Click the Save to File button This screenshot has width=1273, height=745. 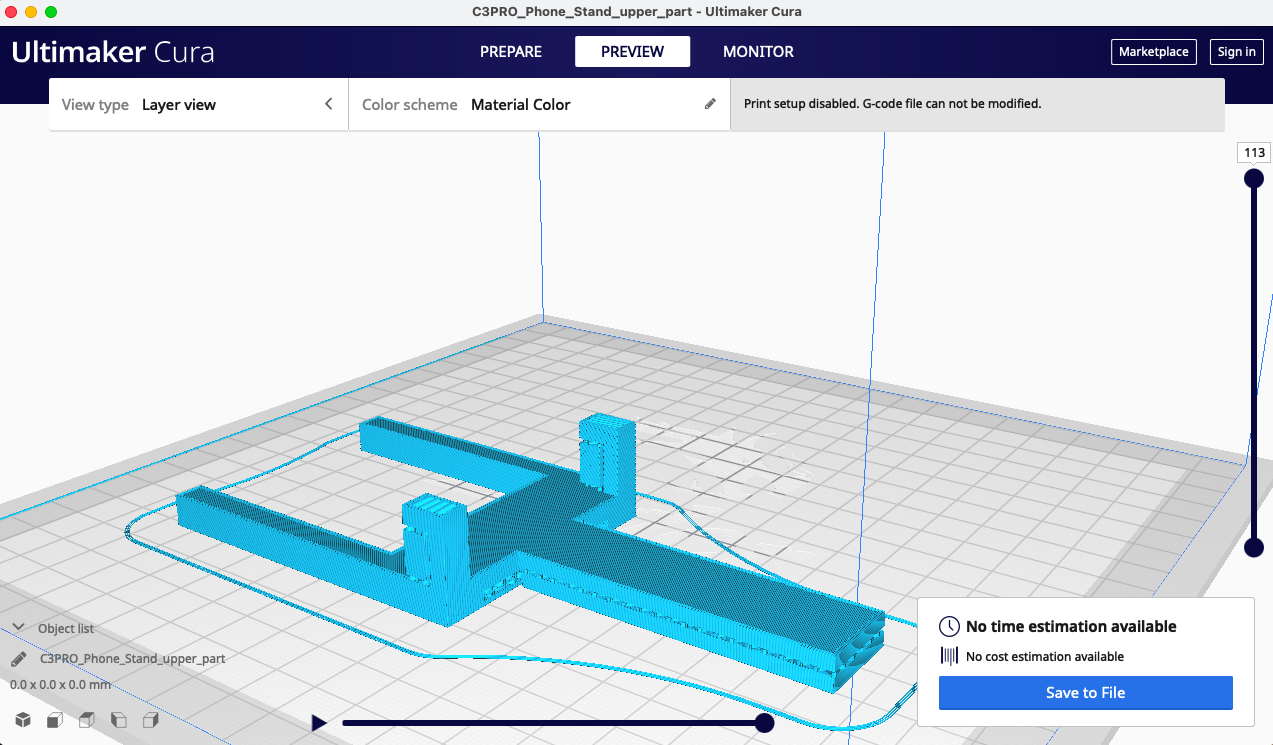(x=1085, y=692)
